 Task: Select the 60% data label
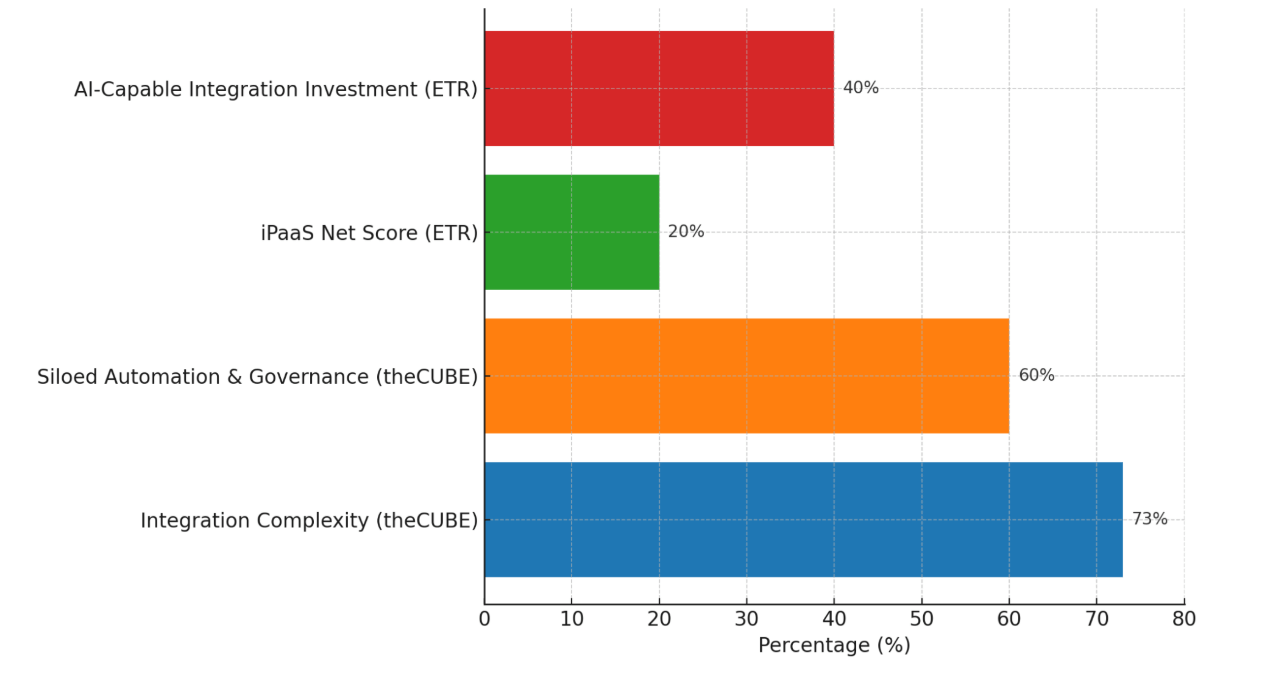[x=1036, y=376]
